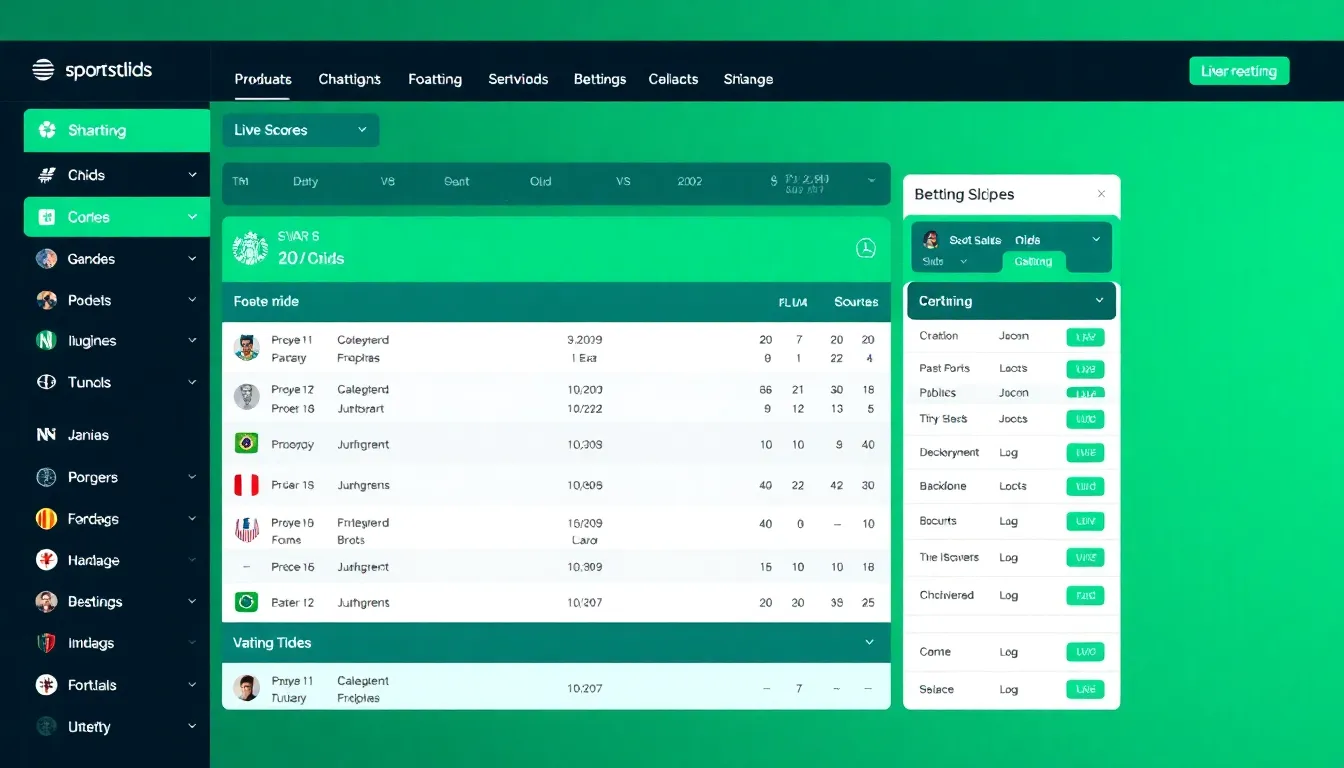The width and height of the screenshot is (1344, 768).
Task: Click the Fortials badge icon in the sidebar
Action: pos(46,685)
